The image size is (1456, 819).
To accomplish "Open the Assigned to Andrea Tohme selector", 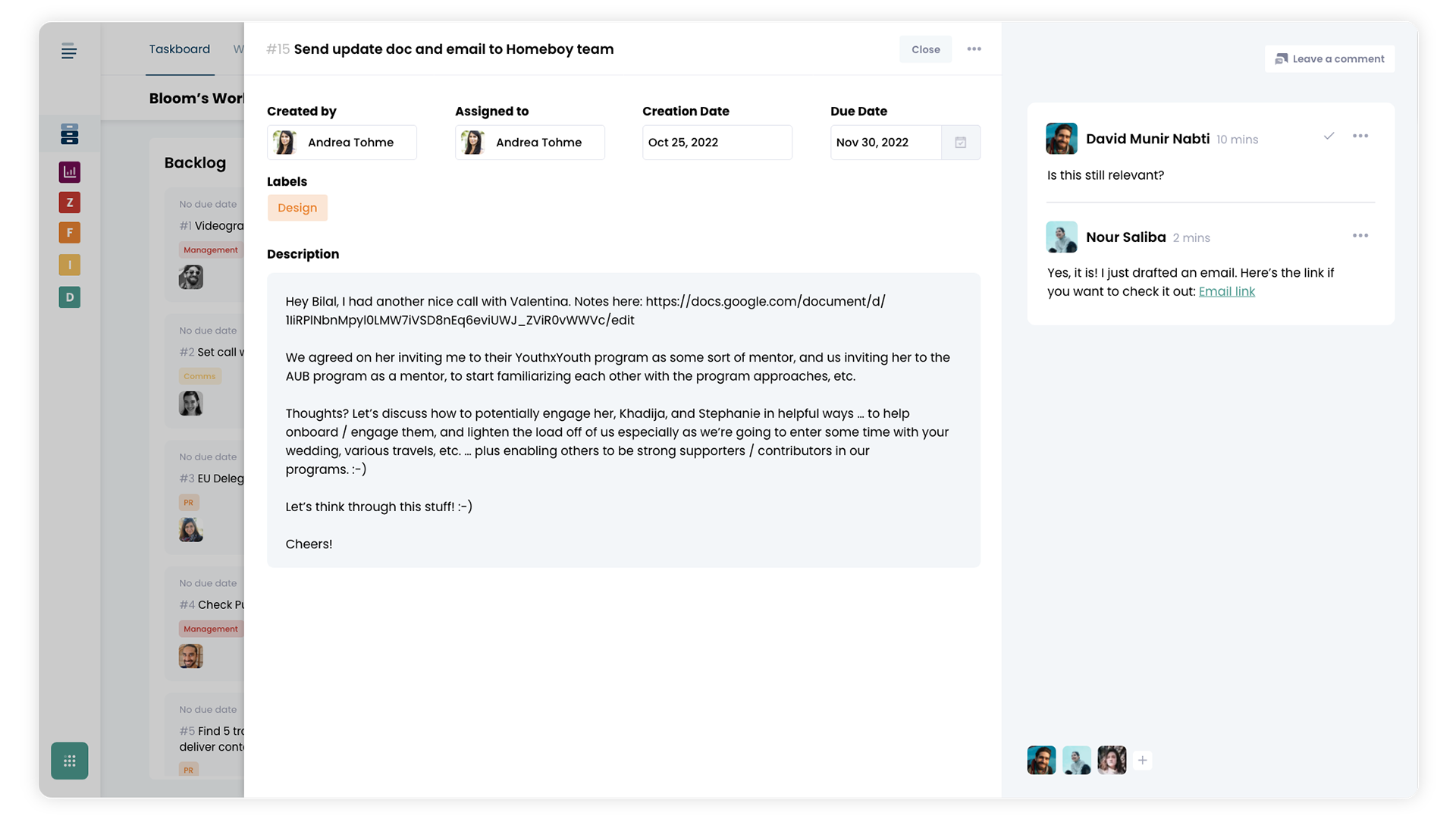I will (529, 143).
